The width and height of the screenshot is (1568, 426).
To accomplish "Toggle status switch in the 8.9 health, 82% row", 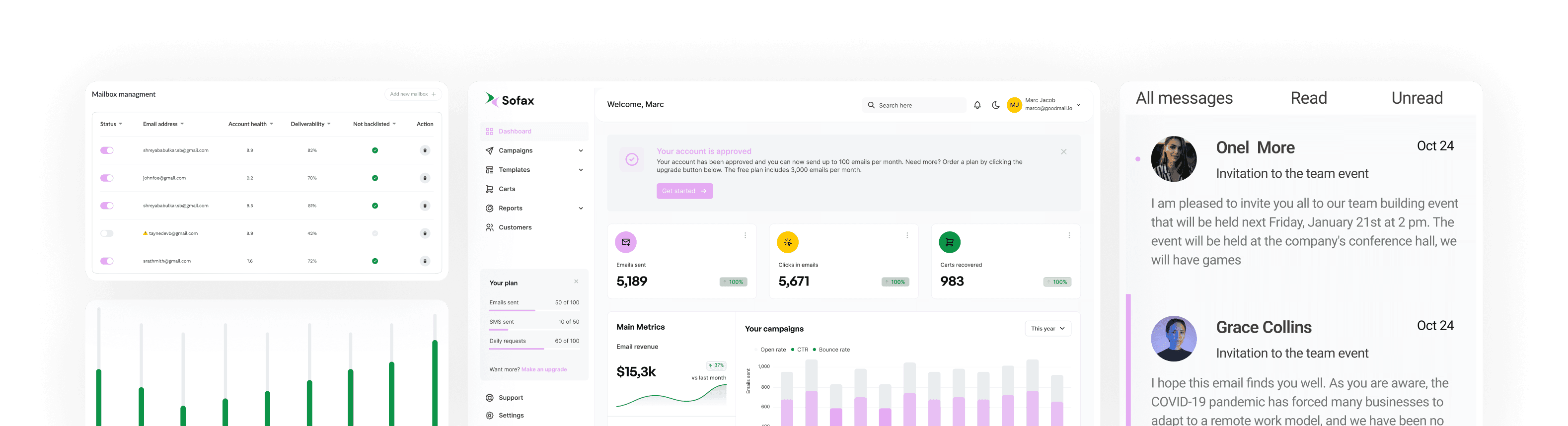I will point(107,150).
